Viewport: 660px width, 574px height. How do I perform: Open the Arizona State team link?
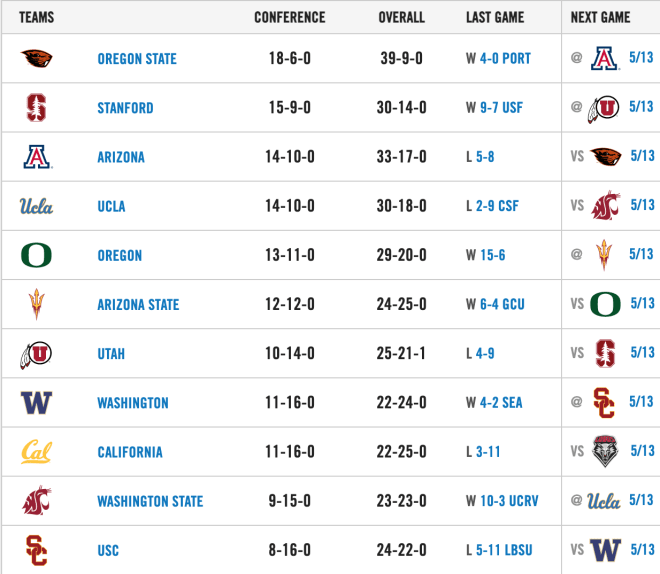(138, 305)
